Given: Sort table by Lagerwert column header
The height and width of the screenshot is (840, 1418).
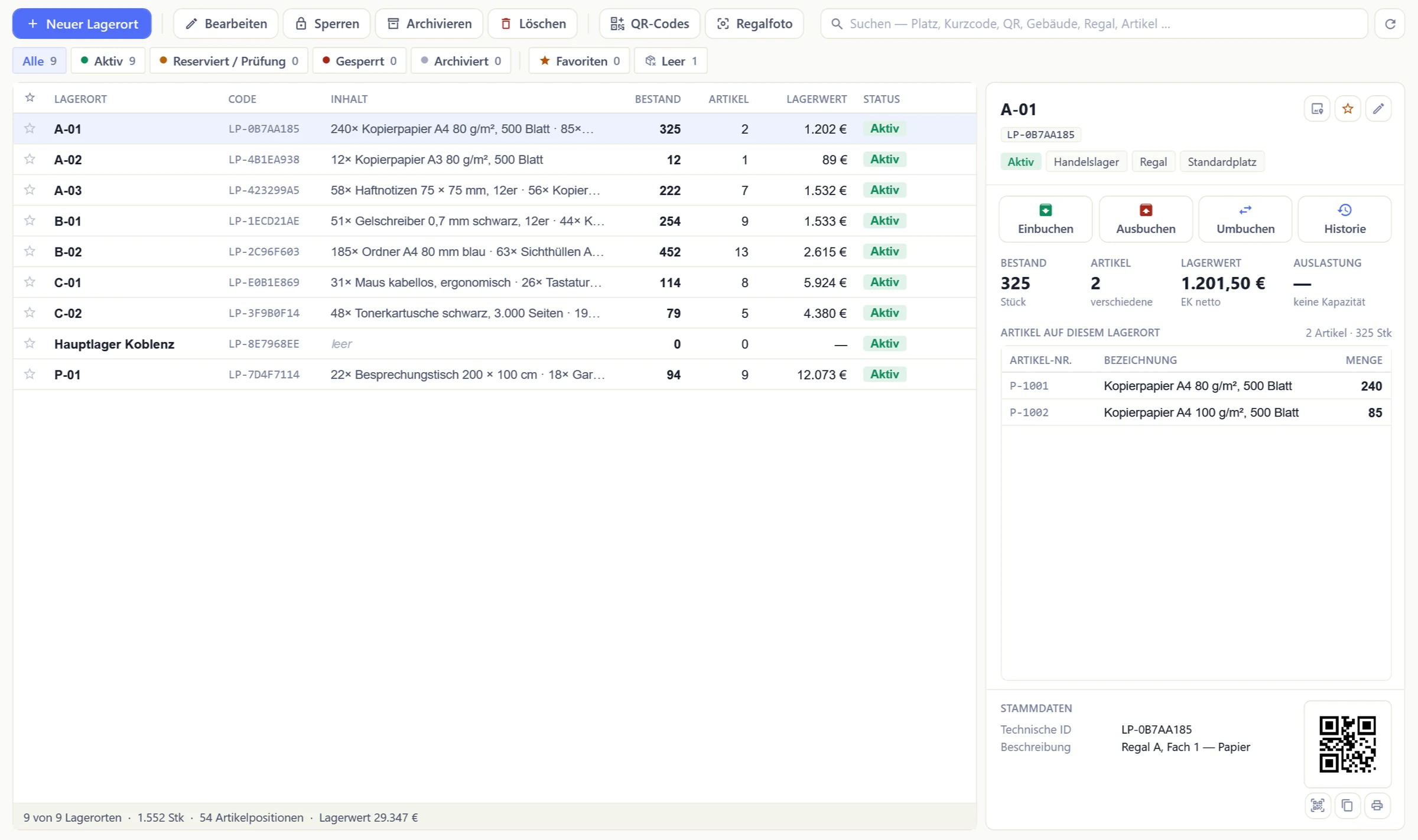Looking at the screenshot, I should pos(816,99).
